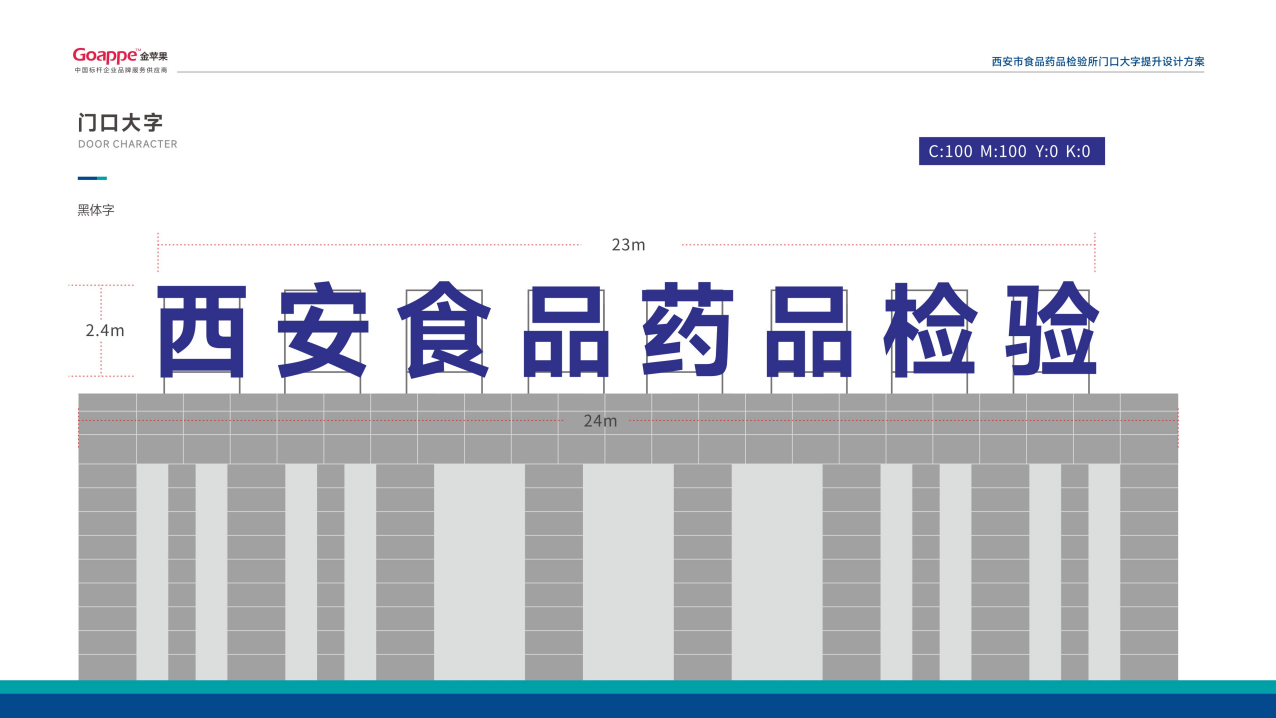This screenshot has height=718, width=1276.
Task: Click the 2.4m height dimension label
Action: click(105, 330)
